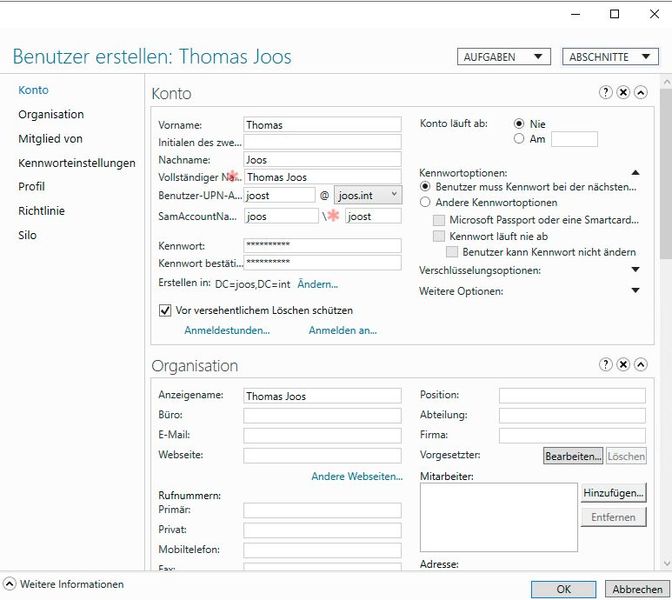Click the Mobiltelefon field
The height and width of the screenshot is (600, 672).
click(322, 550)
